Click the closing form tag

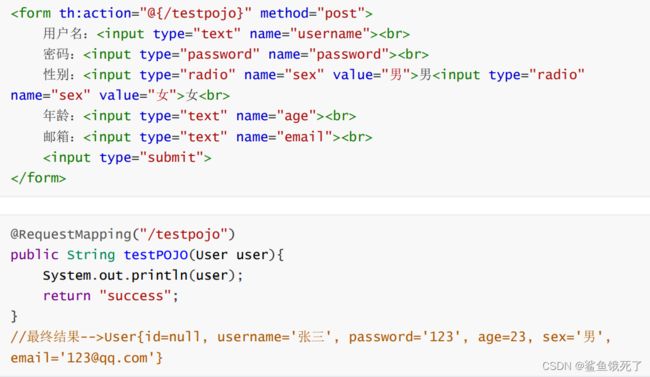[x=38, y=178]
